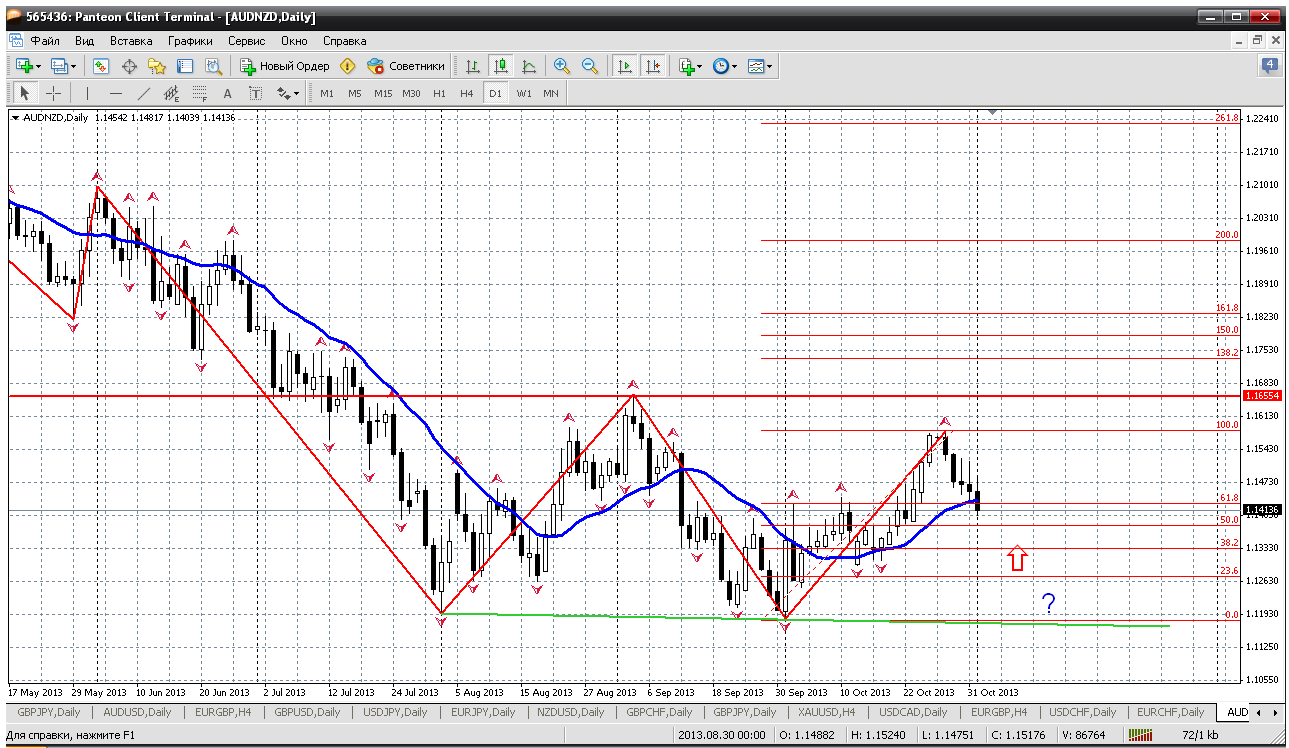
Task: Click the chart shift triangle marker
Action: tap(991, 113)
